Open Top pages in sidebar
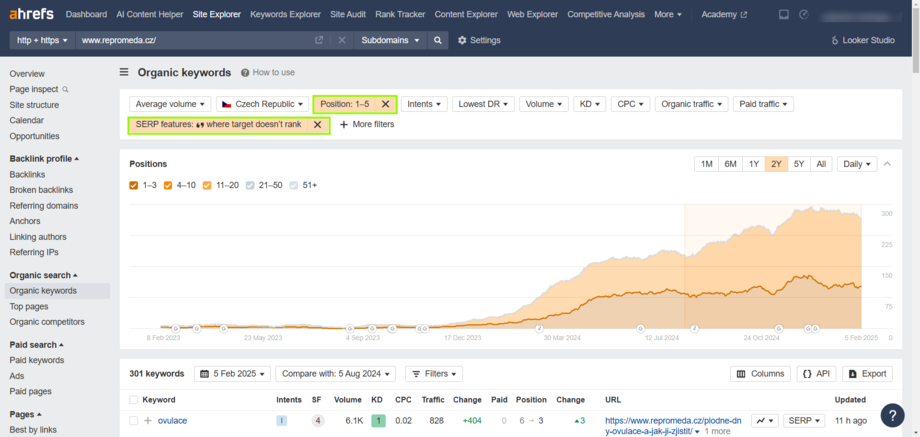 pos(29,307)
